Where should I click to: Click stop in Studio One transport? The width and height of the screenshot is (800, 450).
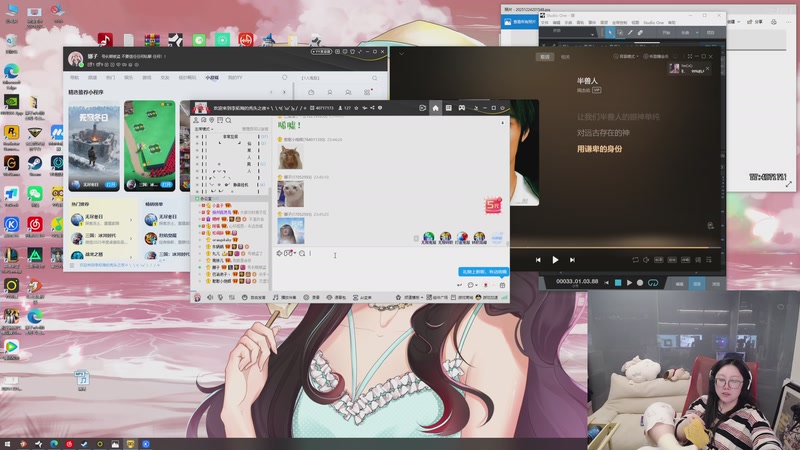click(618, 283)
